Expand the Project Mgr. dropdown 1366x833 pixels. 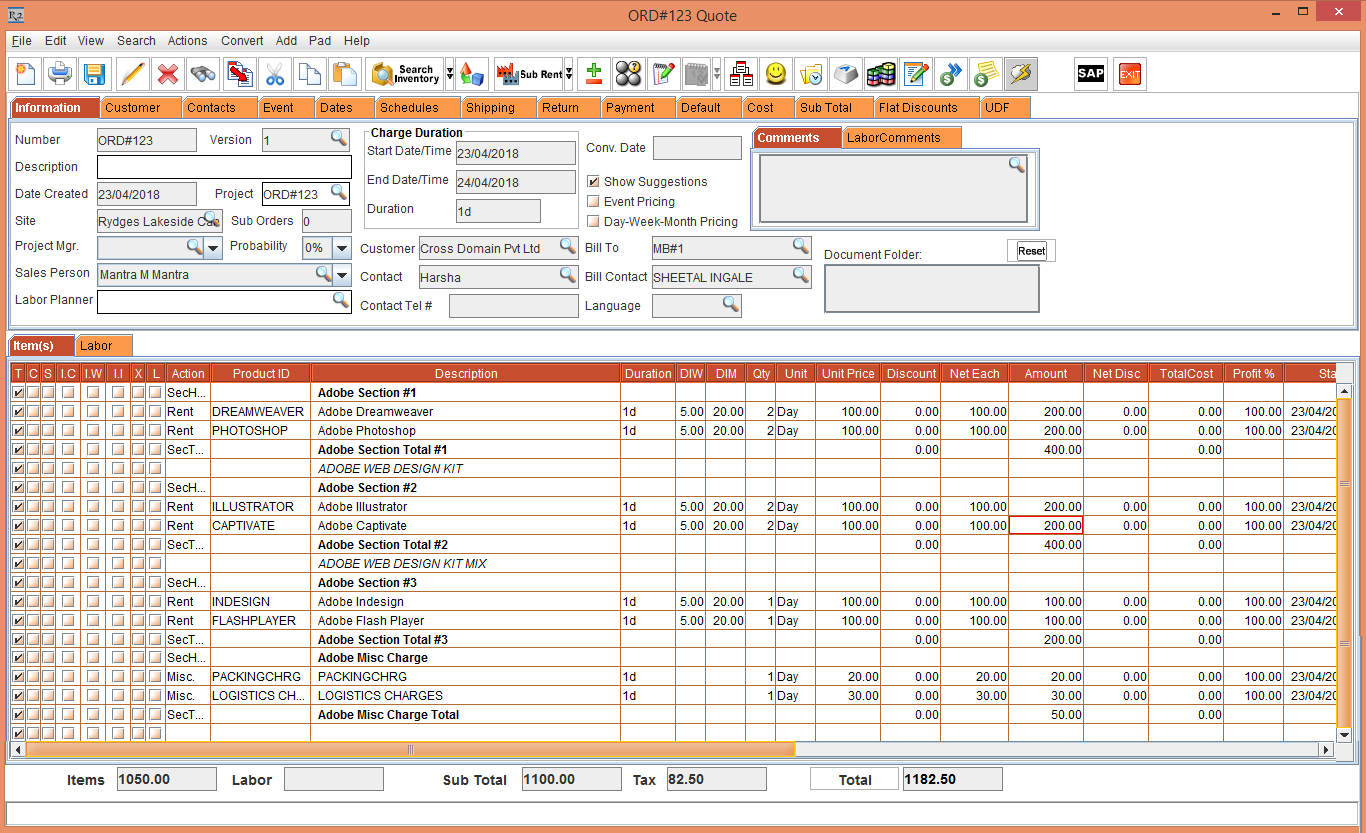213,247
